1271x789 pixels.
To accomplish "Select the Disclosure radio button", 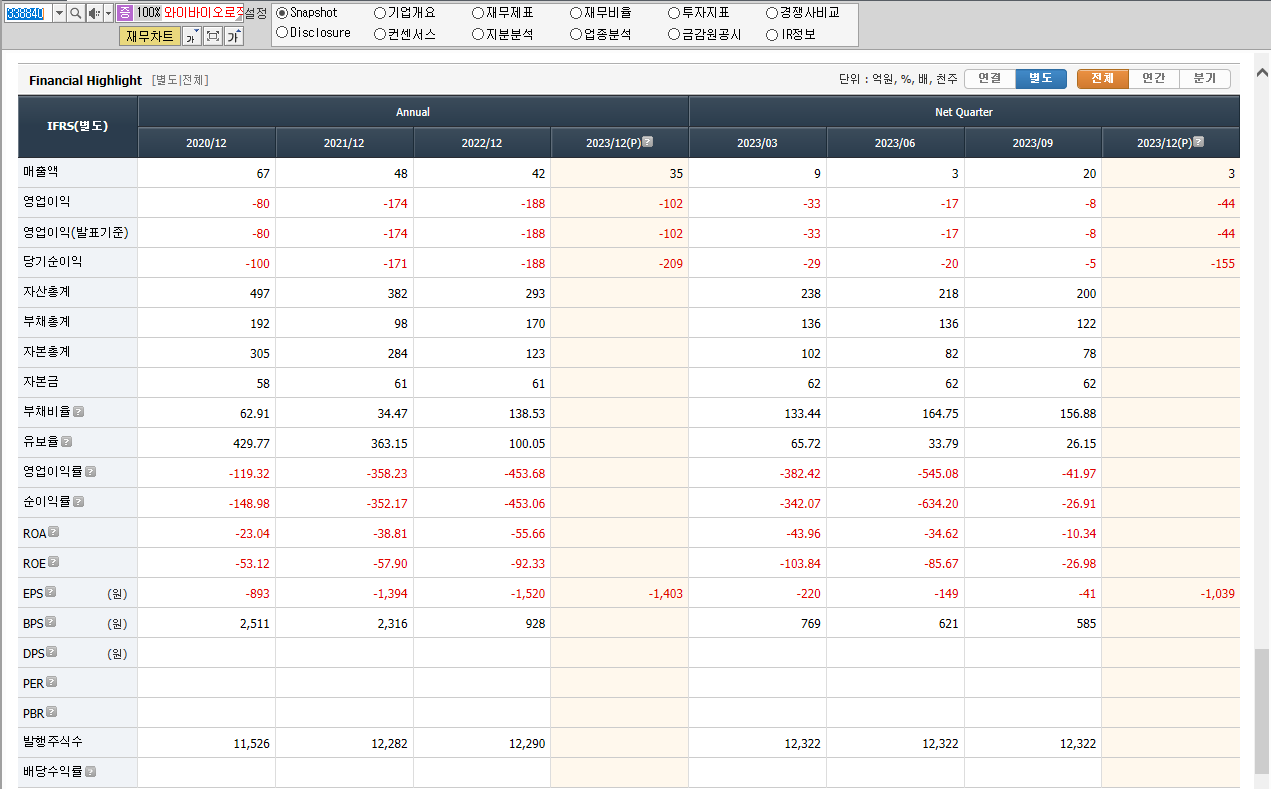I will (x=282, y=33).
